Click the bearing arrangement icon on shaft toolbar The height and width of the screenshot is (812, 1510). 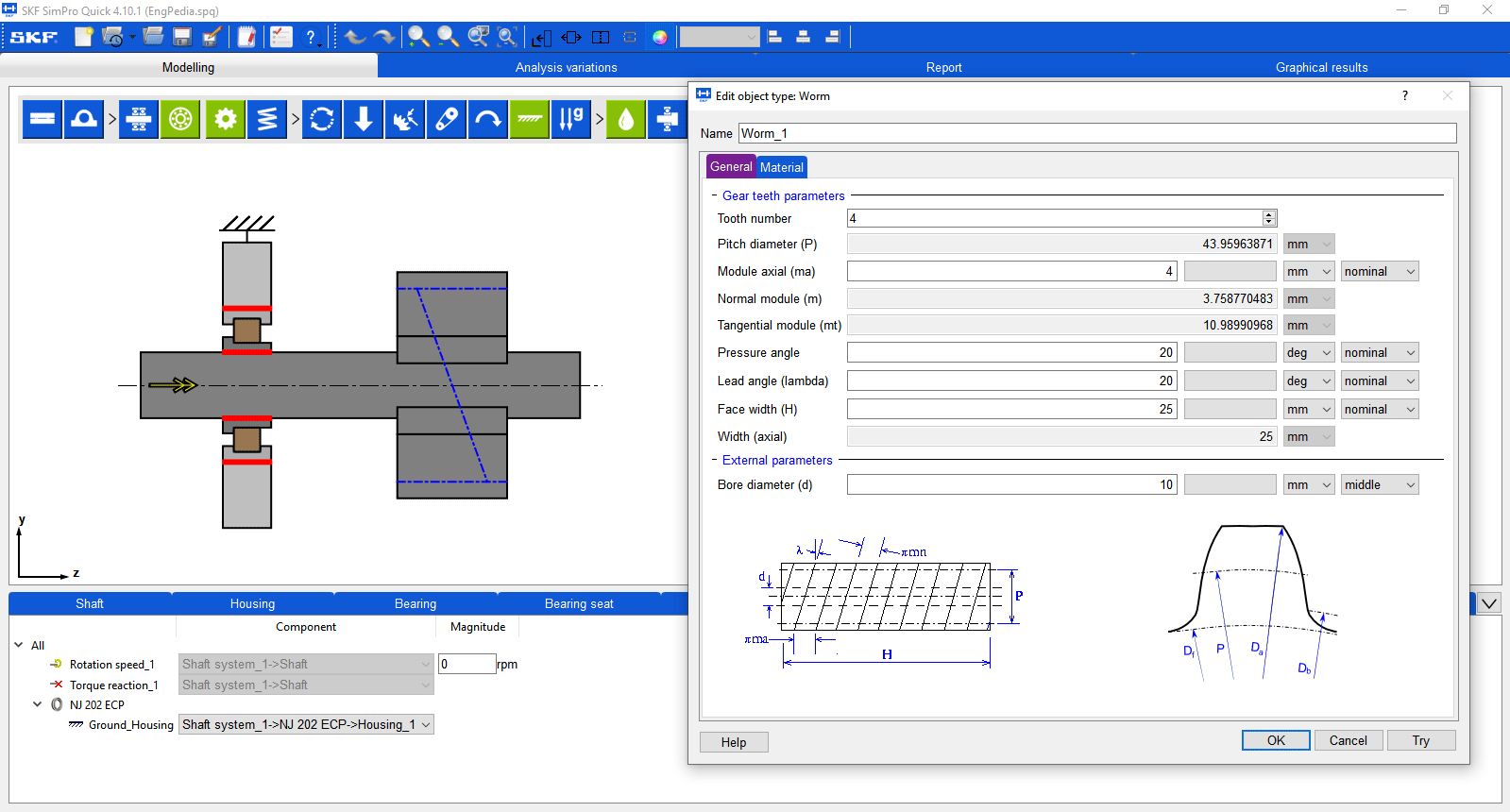coord(139,119)
